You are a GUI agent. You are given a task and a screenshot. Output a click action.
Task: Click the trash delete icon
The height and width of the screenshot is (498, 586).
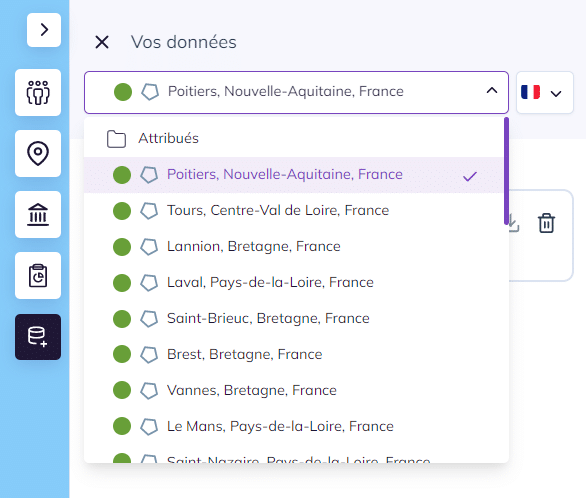click(x=546, y=223)
